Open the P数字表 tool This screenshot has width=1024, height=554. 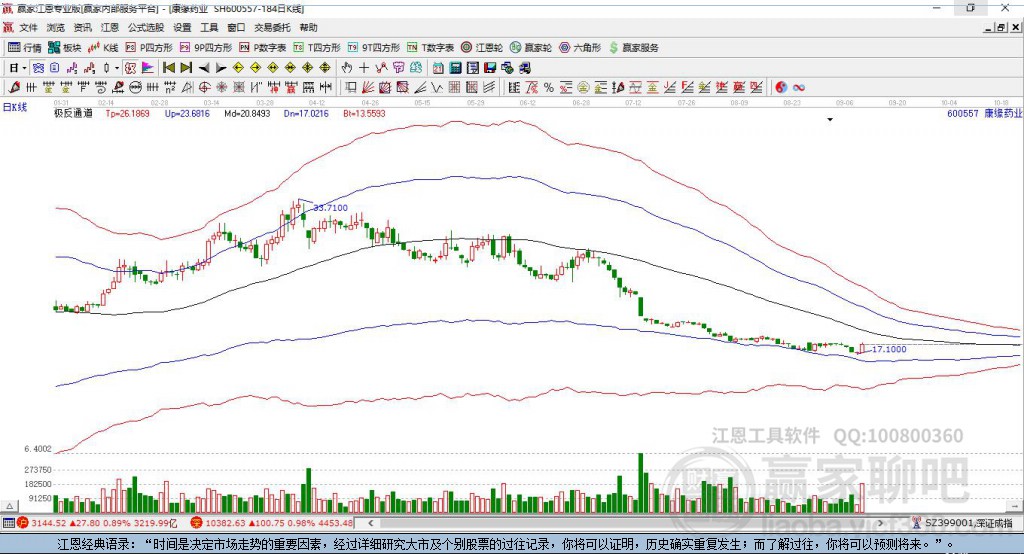pos(263,48)
